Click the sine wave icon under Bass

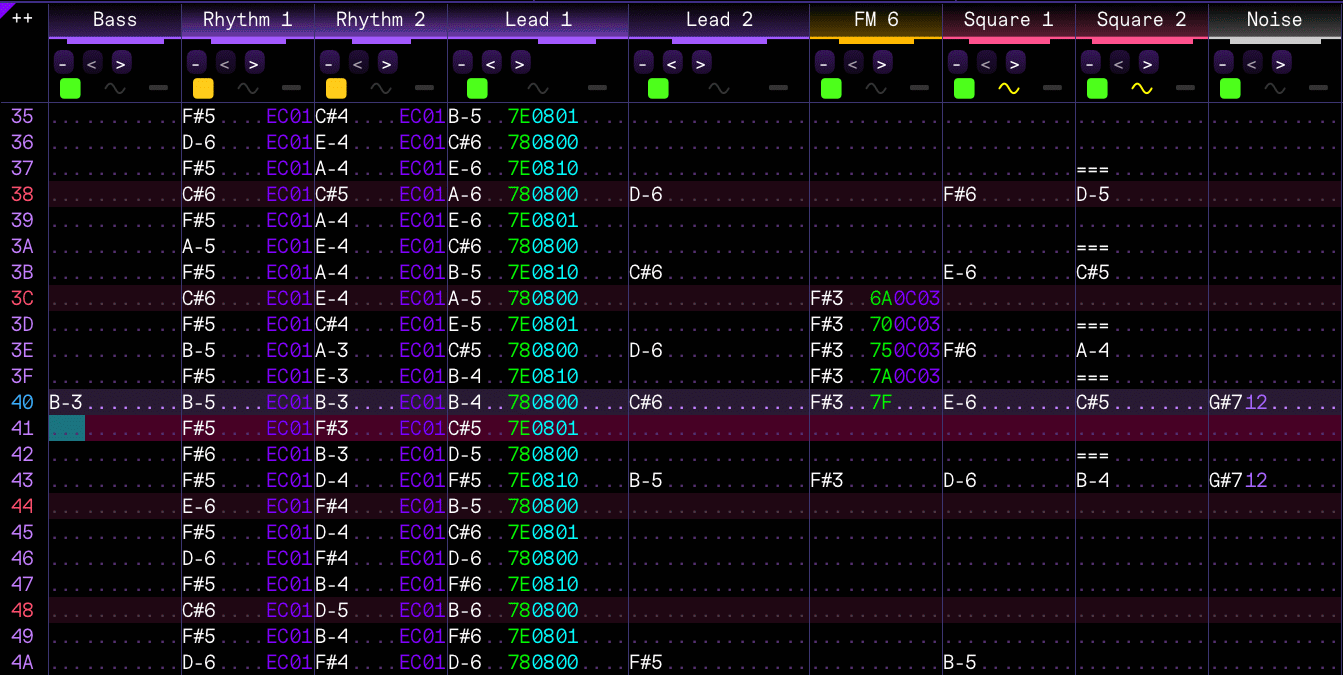[115, 89]
